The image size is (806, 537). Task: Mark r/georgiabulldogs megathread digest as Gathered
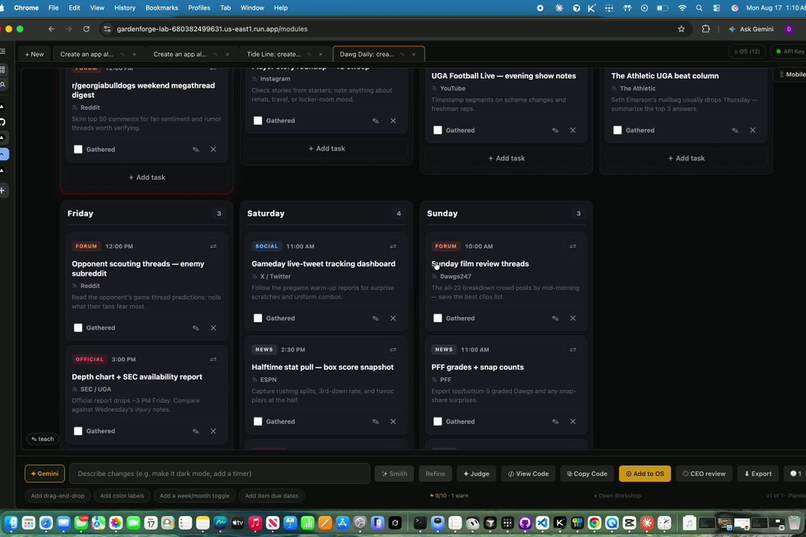click(x=78, y=150)
